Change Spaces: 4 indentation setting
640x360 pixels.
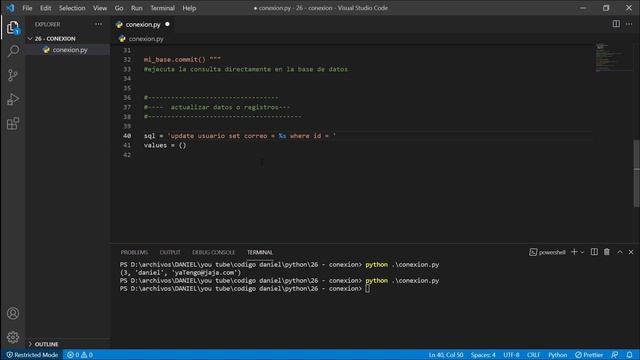click(483, 355)
